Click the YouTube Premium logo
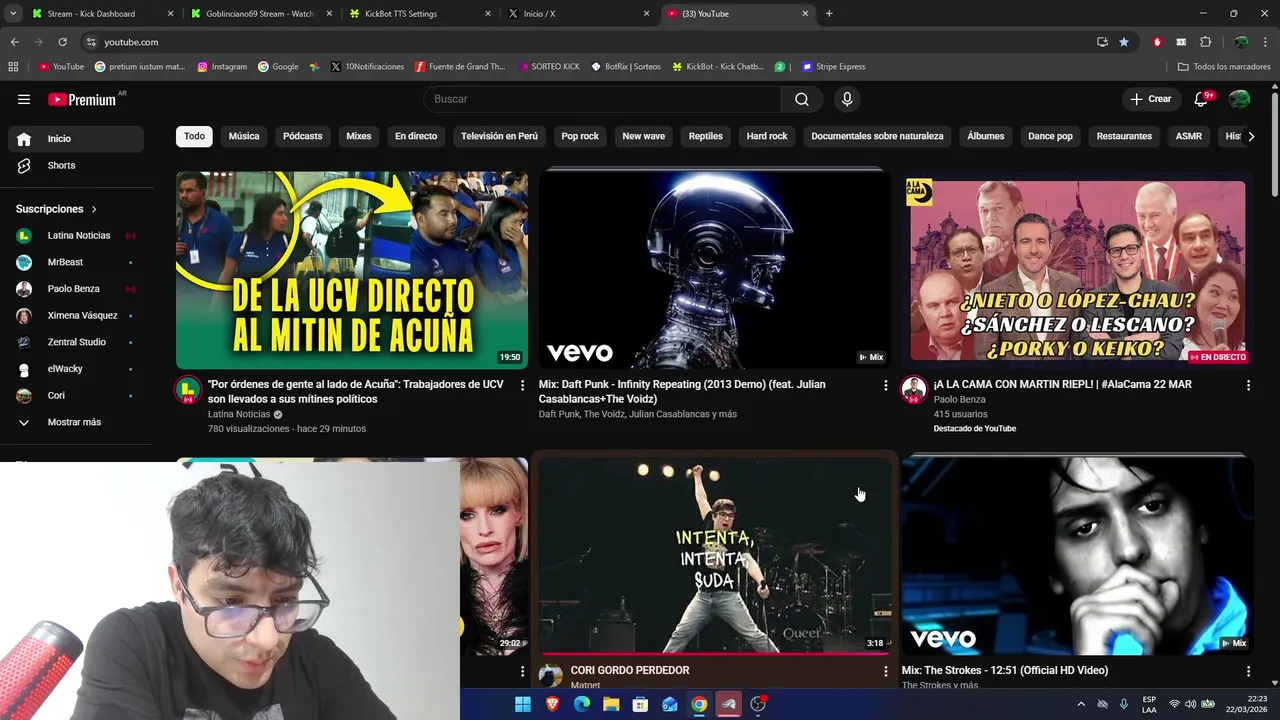This screenshot has width=1280, height=720. point(81,99)
